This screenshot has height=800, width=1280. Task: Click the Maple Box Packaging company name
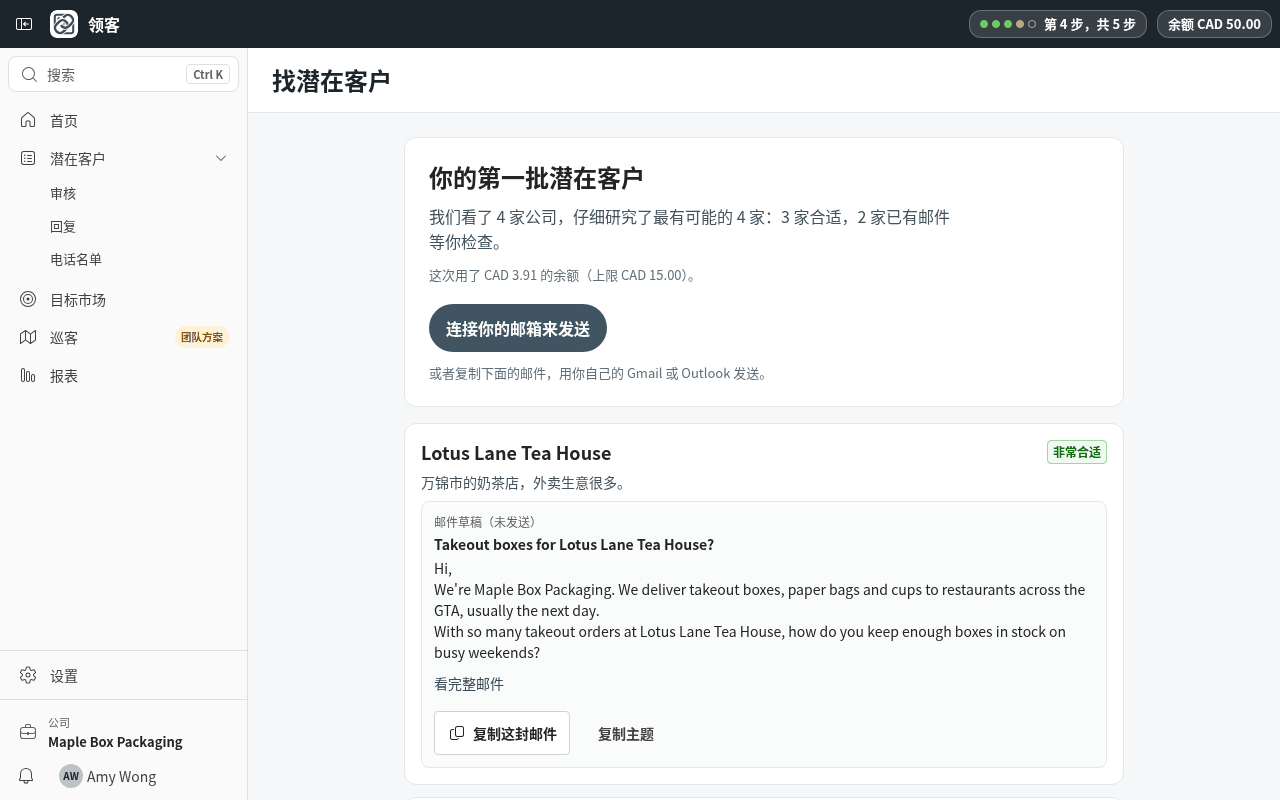[115, 741]
